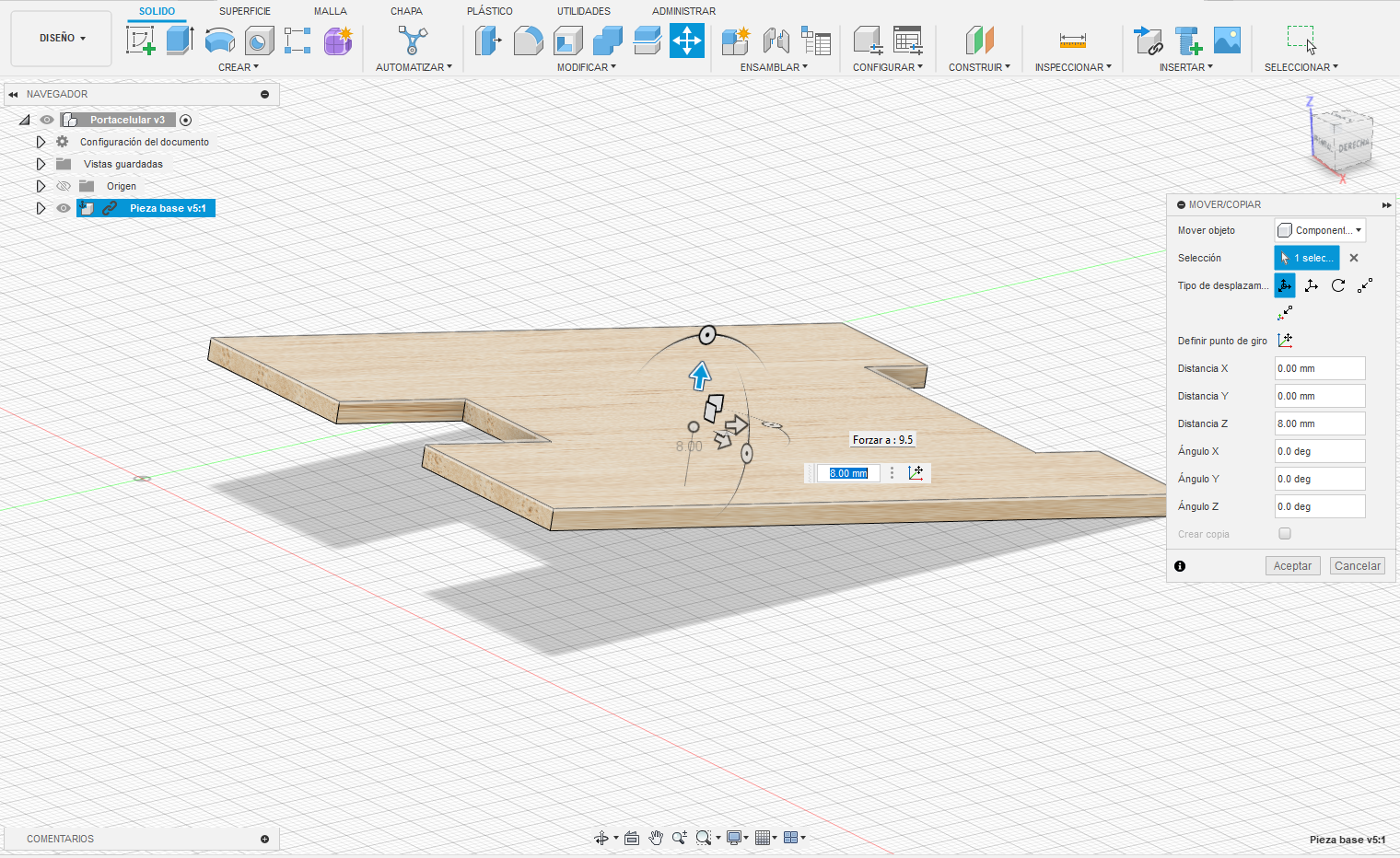Screen dimensions: 1400x858
Task: Select the Joint tool
Action: 776,41
